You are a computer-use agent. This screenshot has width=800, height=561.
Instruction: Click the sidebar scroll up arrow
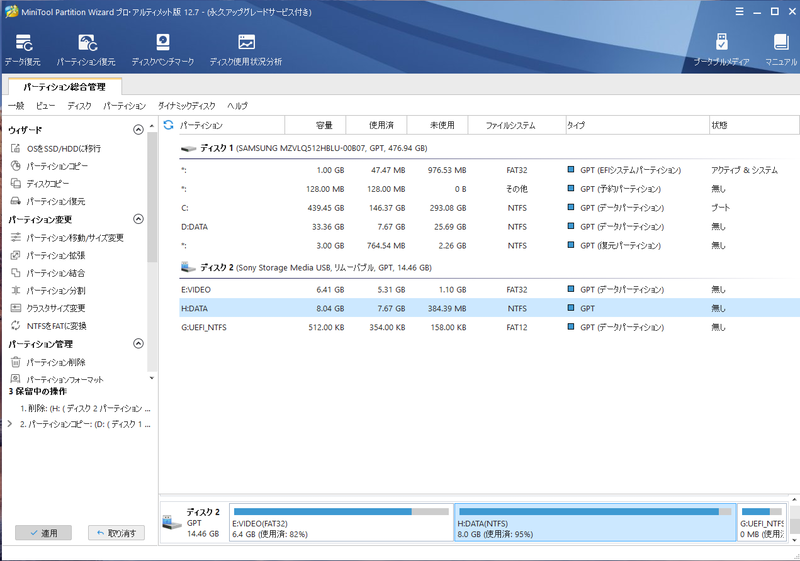point(152,125)
